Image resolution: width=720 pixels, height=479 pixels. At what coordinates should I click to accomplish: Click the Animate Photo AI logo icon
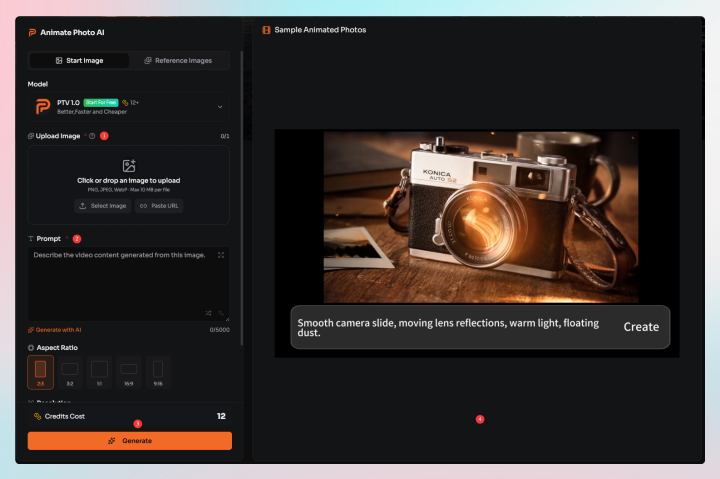pos(32,33)
